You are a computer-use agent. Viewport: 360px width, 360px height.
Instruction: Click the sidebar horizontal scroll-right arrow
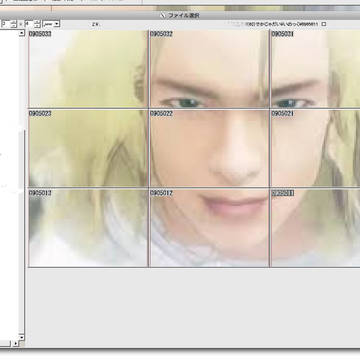[x=16, y=343]
